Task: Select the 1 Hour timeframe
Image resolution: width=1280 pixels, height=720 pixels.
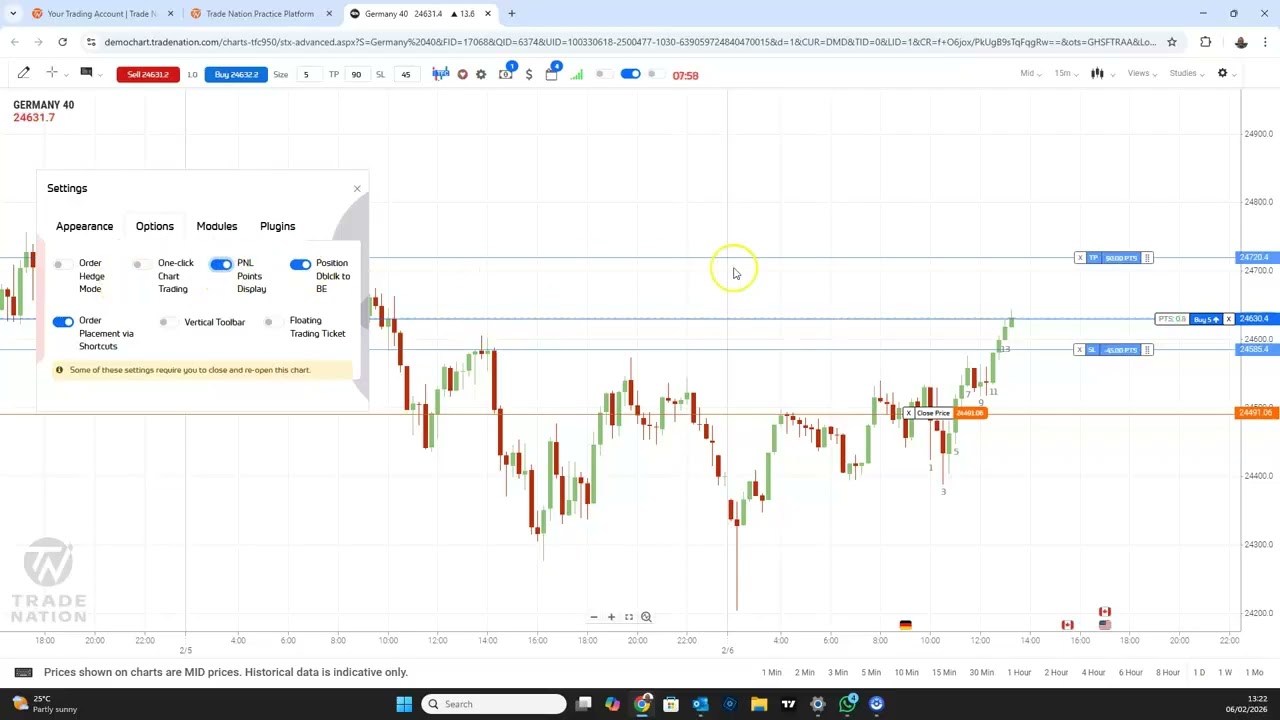Action: click(x=1019, y=672)
